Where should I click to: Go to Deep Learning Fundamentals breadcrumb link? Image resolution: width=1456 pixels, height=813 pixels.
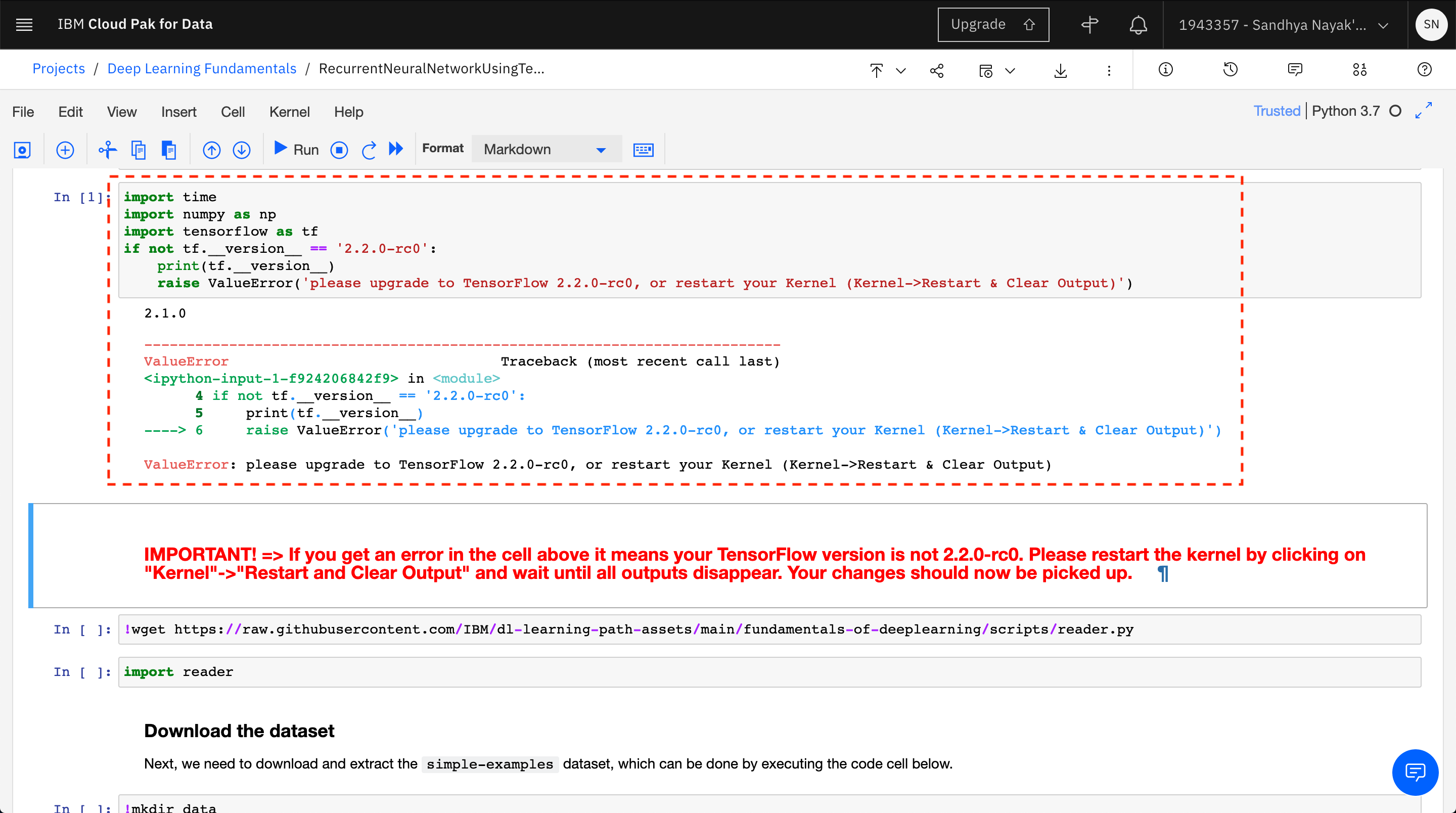tap(202, 68)
